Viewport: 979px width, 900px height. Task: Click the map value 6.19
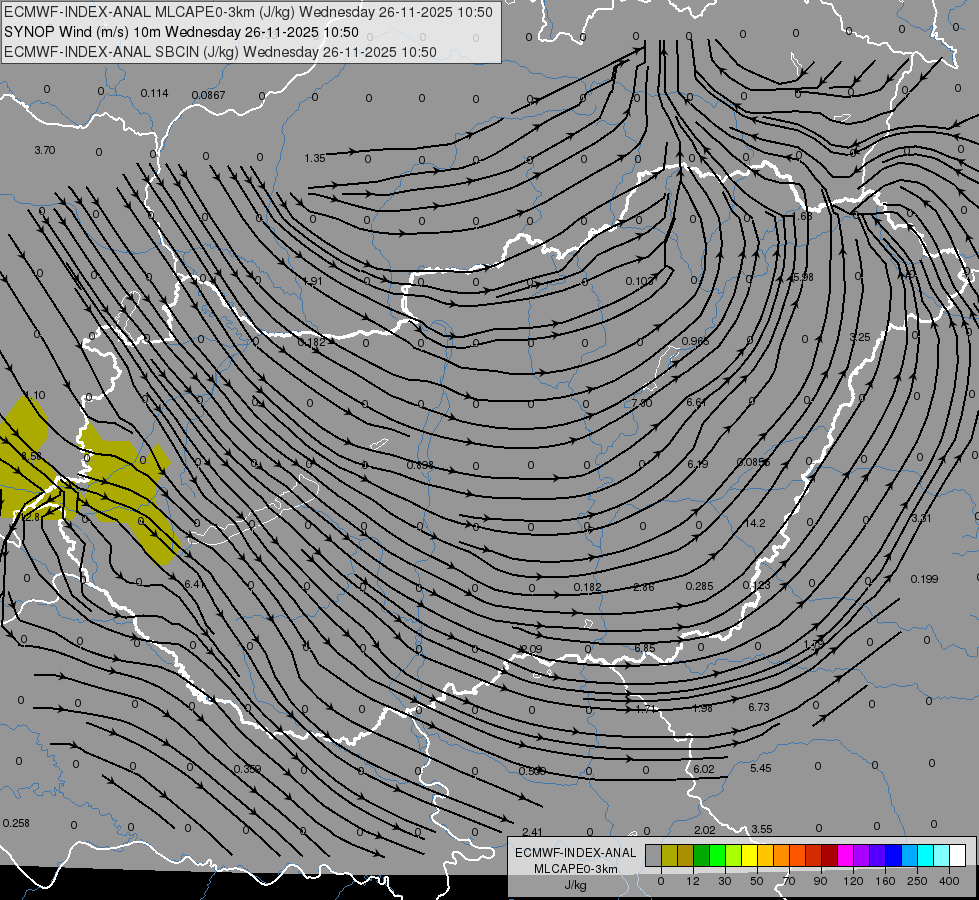click(x=698, y=464)
